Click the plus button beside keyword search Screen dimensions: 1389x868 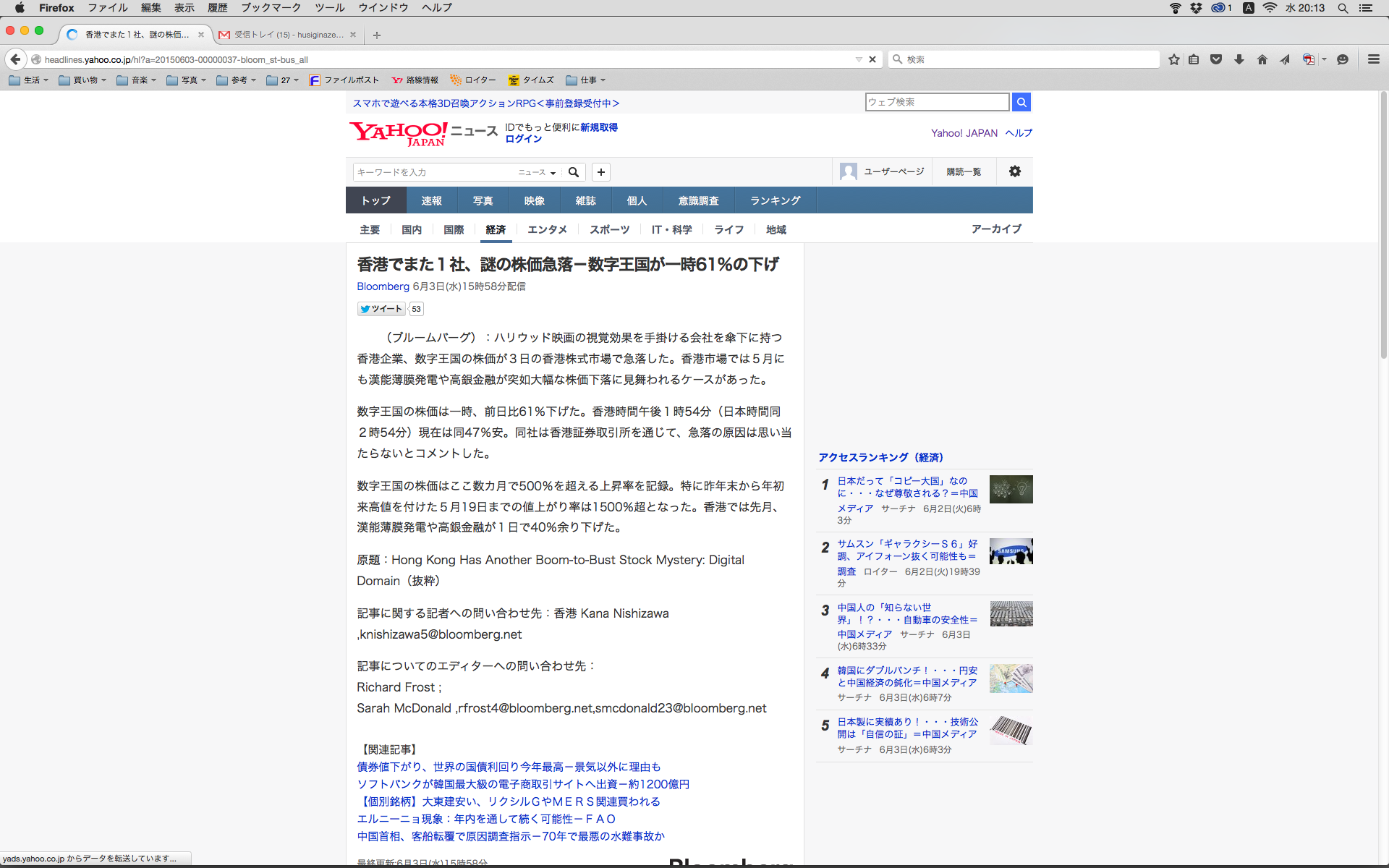click(600, 172)
